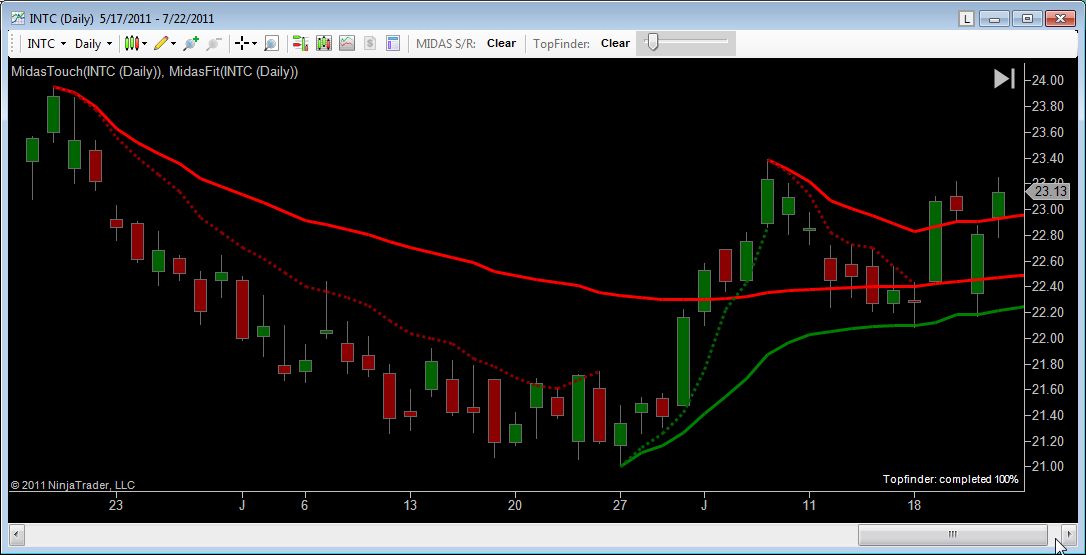Expand the INTC instrument dropdown
This screenshot has height=555, width=1086.
tap(46, 43)
